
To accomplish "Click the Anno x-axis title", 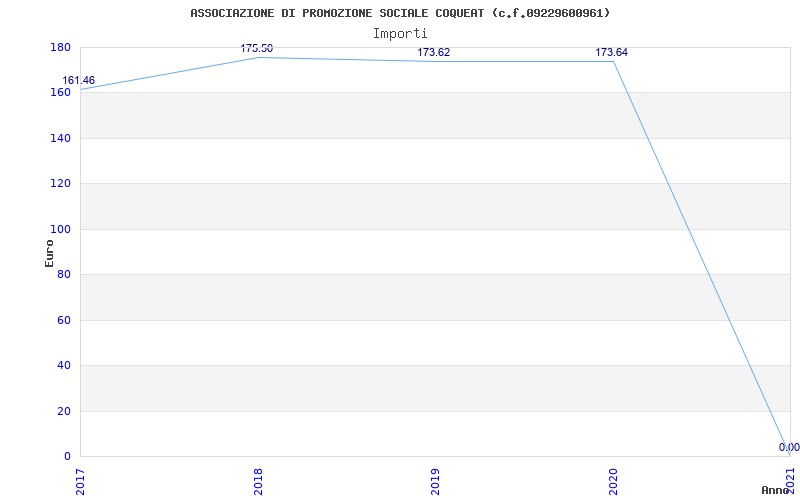I will coord(776,490).
